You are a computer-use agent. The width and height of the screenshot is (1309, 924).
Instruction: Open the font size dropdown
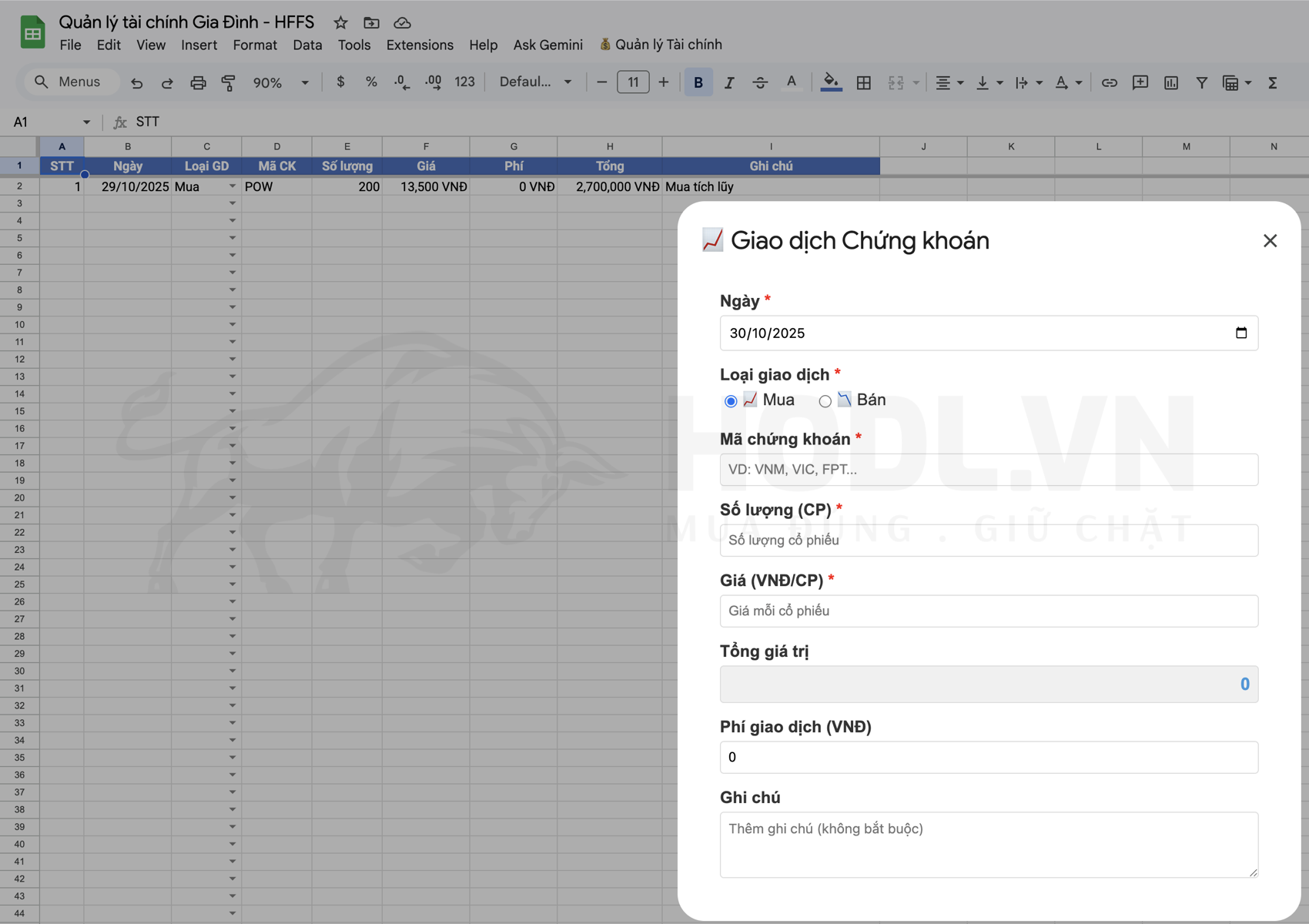click(633, 82)
